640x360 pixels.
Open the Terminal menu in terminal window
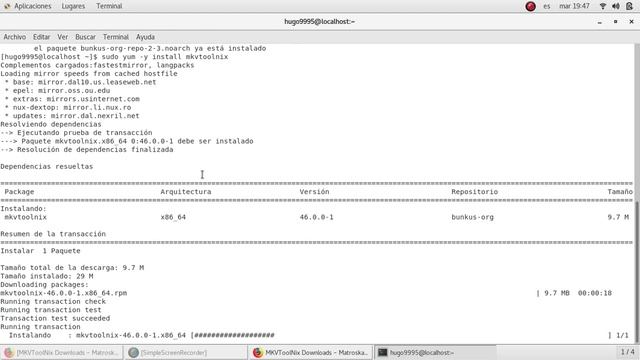[x=116, y=37]
